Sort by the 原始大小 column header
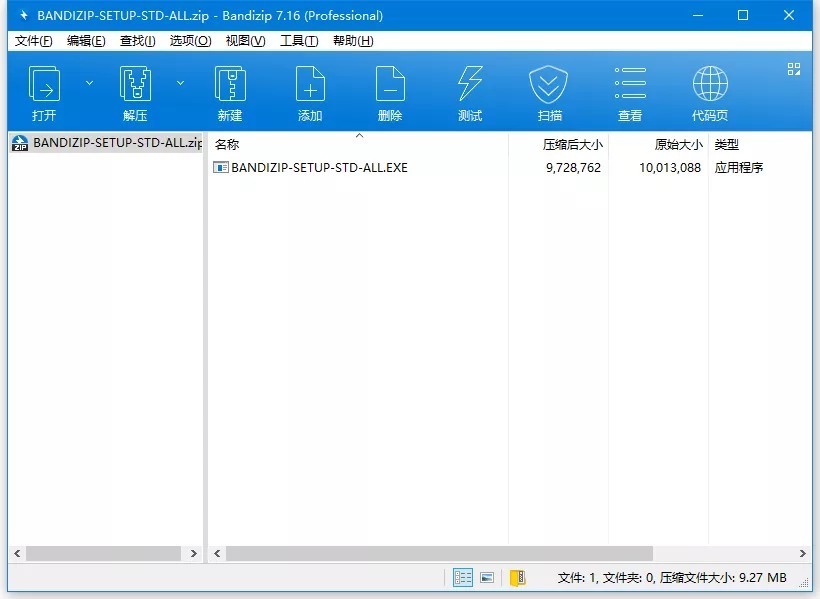 click(658, 144)
